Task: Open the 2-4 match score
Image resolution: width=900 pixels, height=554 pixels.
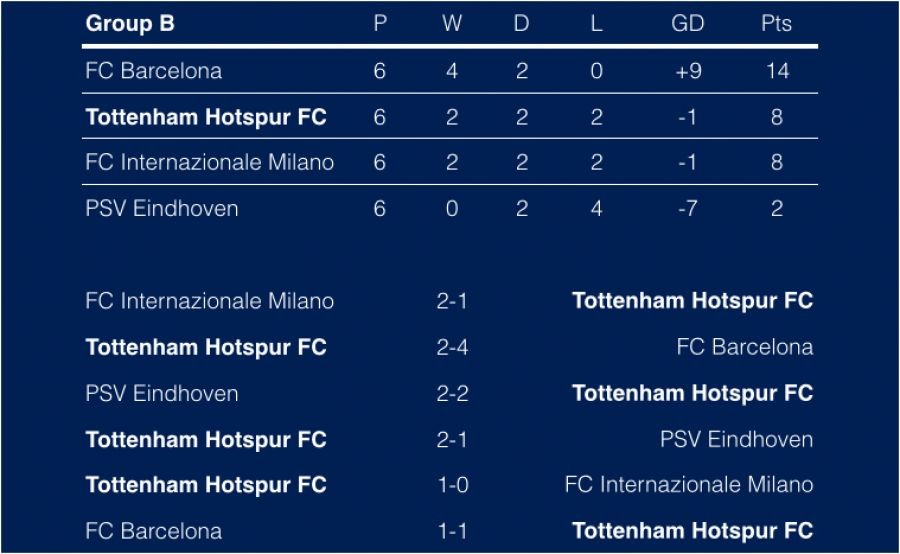Action: pyautogui.click(x=452, y=347)
